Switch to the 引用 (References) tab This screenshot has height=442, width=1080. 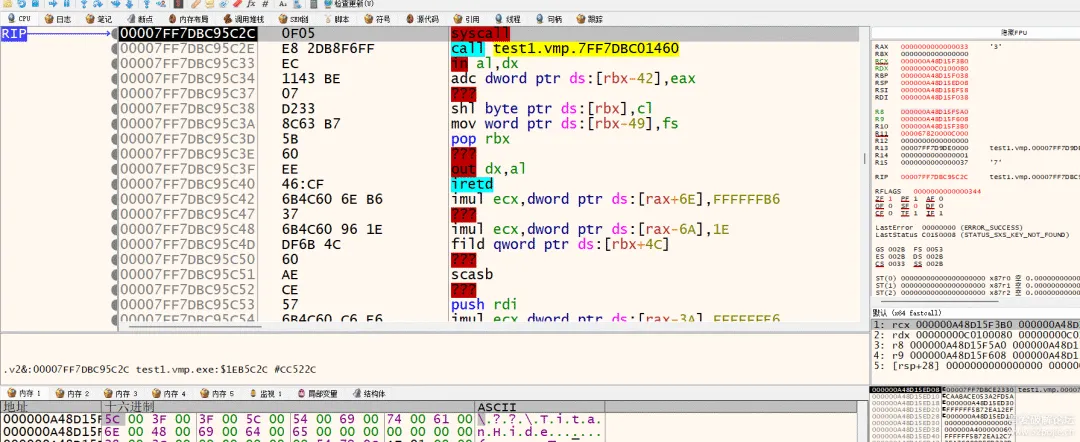[466, 19]
